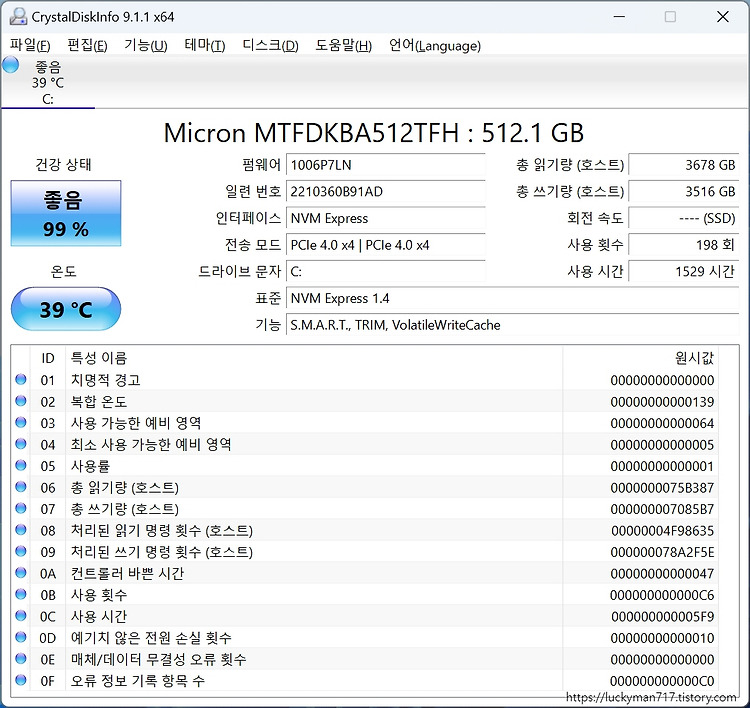Viewport: 750px width, 708px height.
Task: Click the Micron MTFDKBA512TFH model title
Action: [374, 133]
